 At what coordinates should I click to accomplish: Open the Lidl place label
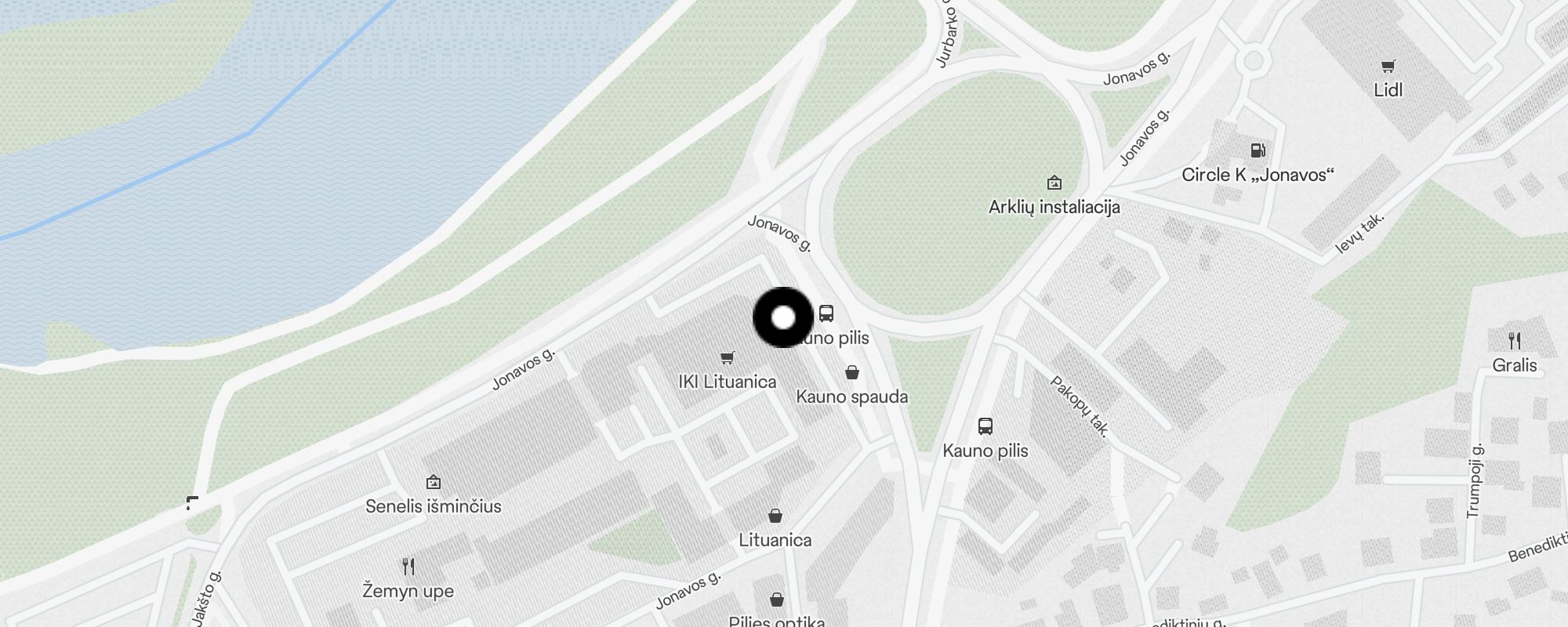1388,90
